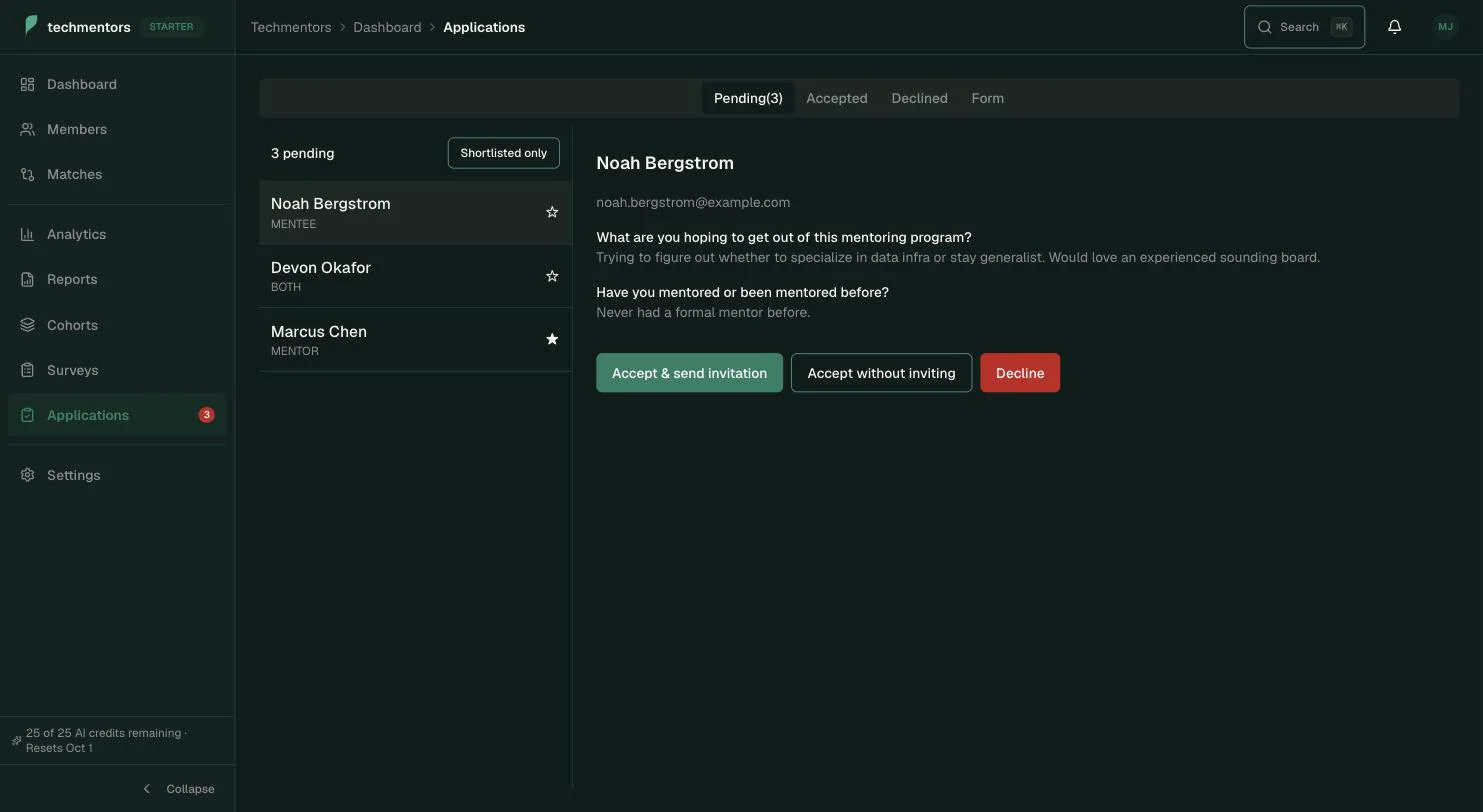Click Accept & send invitation
This screenshot has height=812, width=1483.
pyautogui.click(x=689, y=373)
